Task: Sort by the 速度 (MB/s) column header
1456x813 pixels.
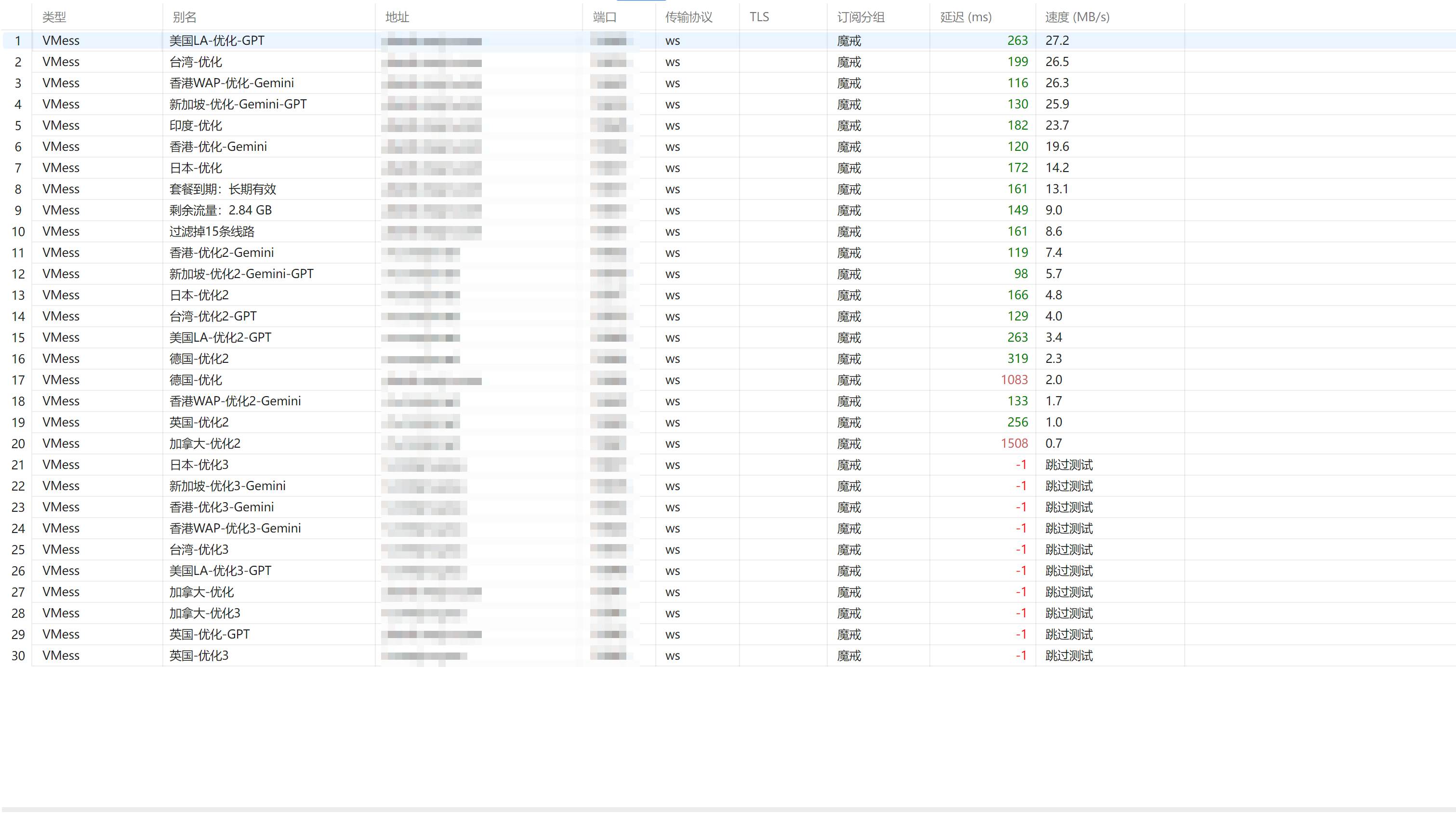Action: (1110, 17)
